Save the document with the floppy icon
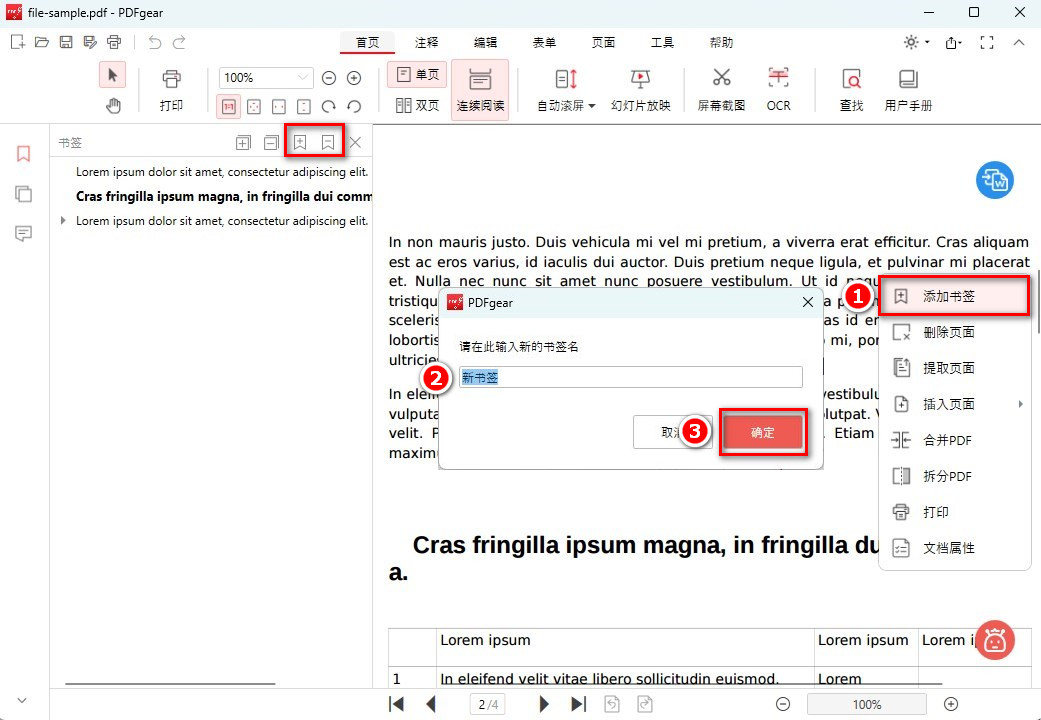The image size is (1041, 720). [x=66, y=43]
